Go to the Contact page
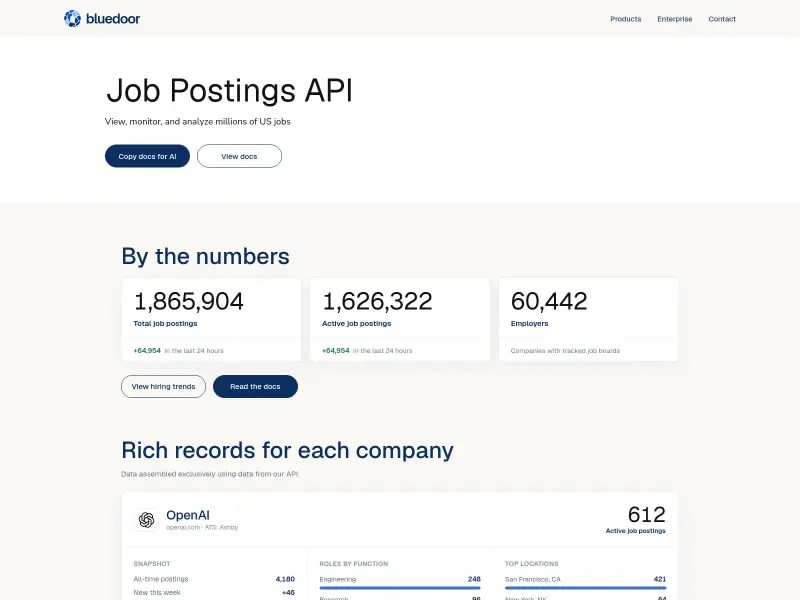 tap(722, 19)
